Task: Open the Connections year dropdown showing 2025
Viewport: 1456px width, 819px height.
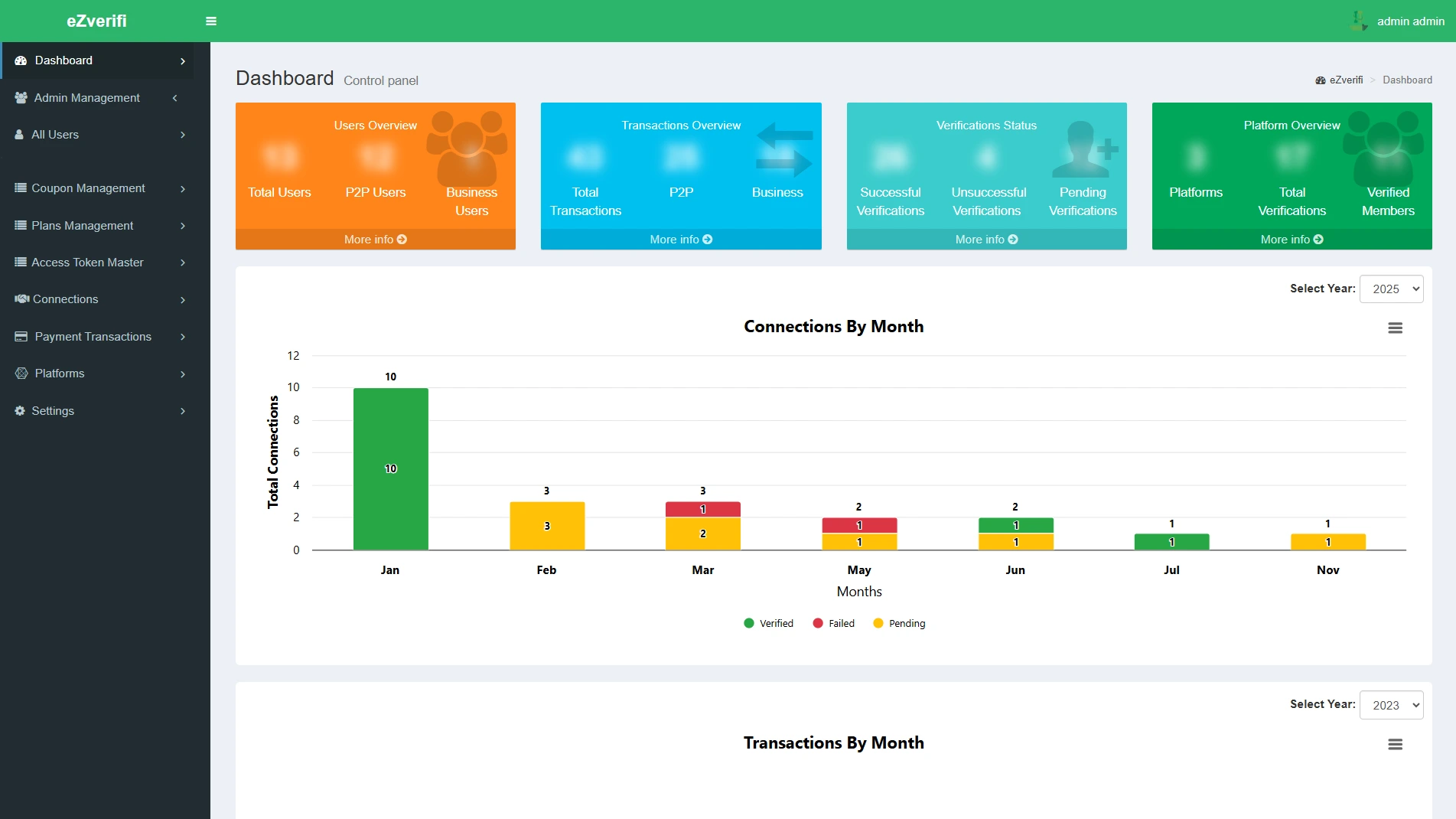Action: 1391,289
